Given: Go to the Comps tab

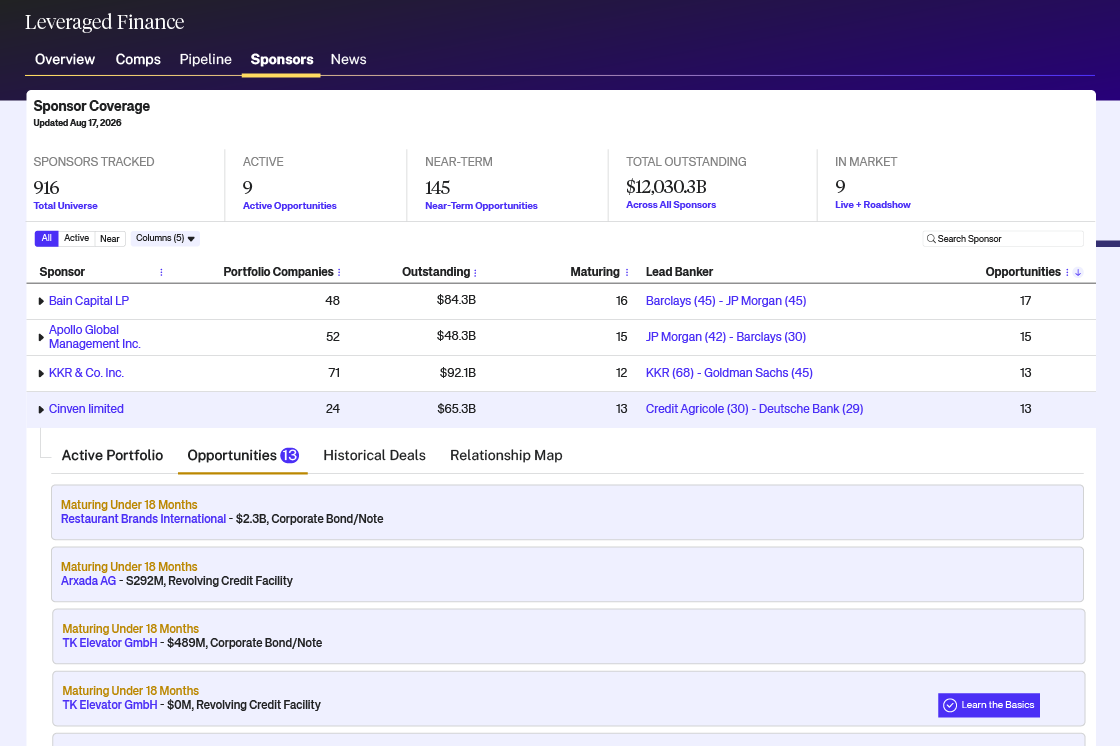Looking at the screenshot, I should pos(138,59).
